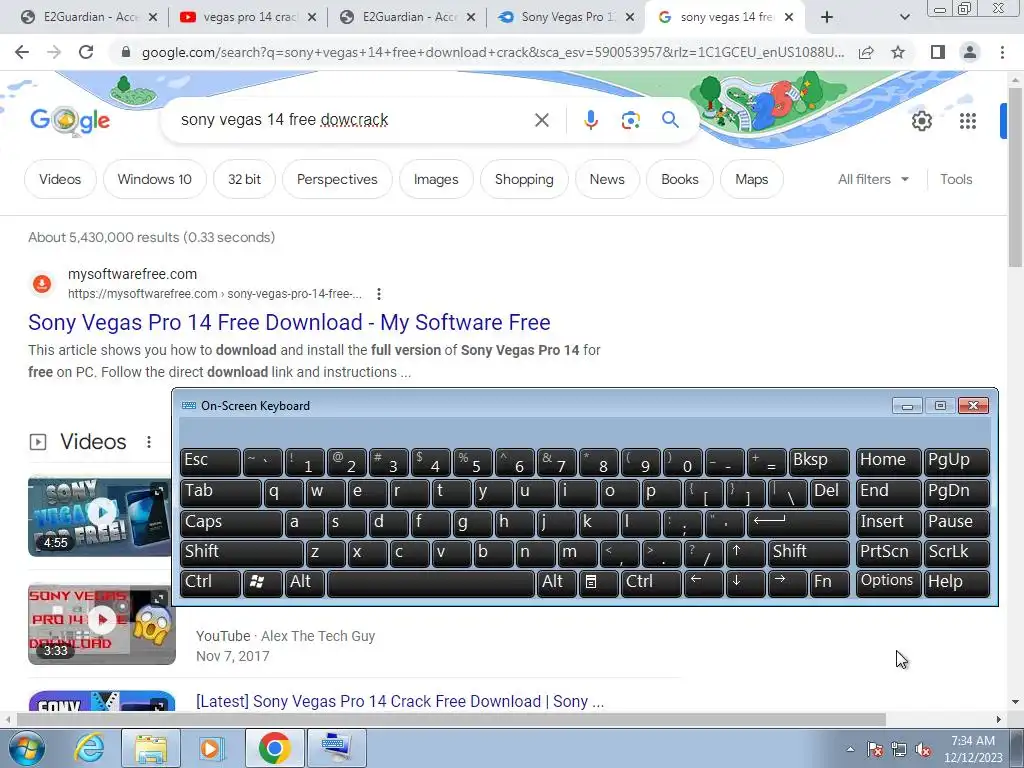This screenshot has width=1024, height=768.
Task: Switch to first E2Guardian tab
Action: (x=89, y=17)
